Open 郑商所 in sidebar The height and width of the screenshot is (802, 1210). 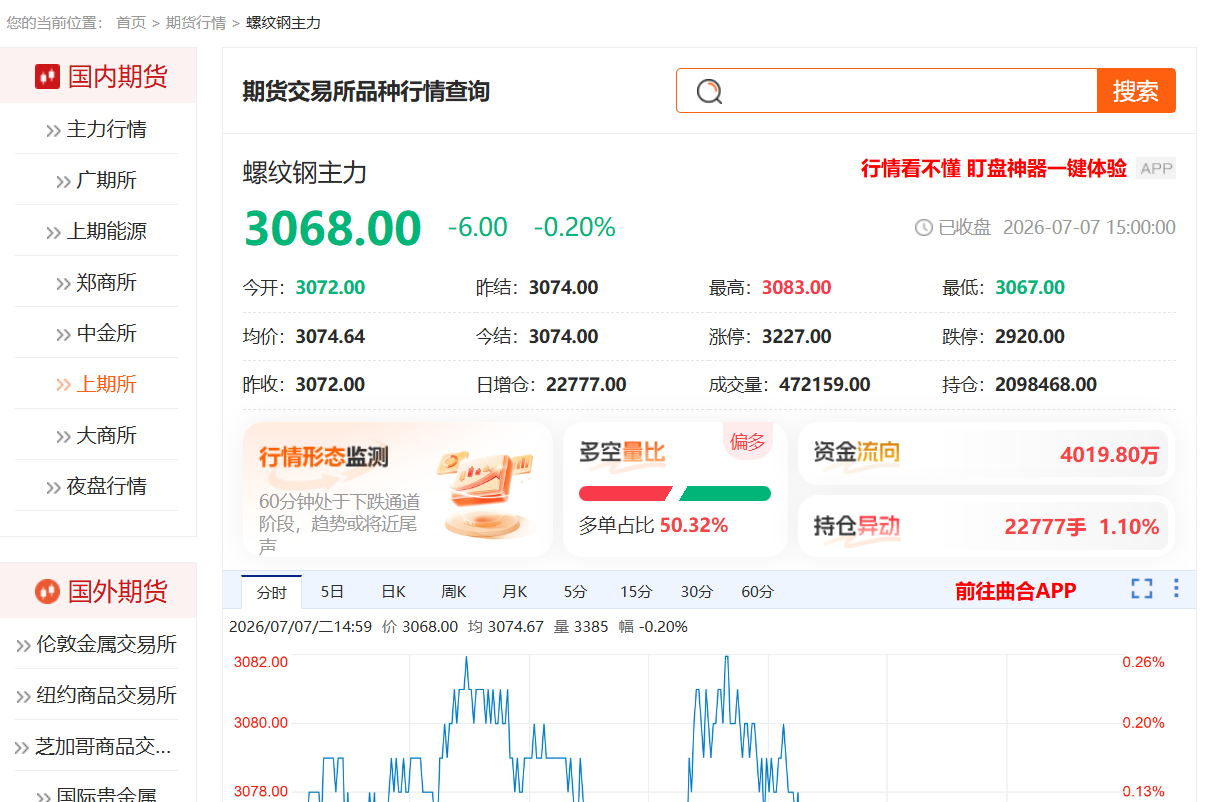97,282
